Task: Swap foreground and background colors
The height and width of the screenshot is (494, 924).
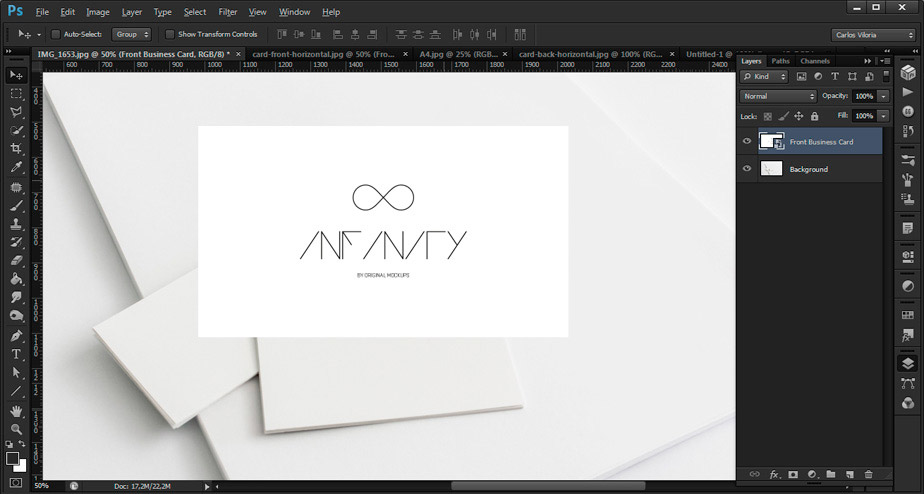Action: coord(22,443)
